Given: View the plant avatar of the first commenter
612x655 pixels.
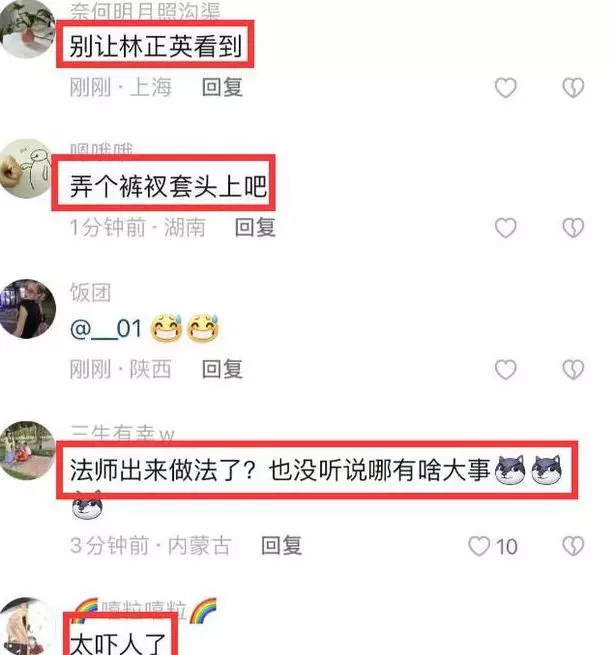Looking at the screenshot, I should (x=28, y=28).
